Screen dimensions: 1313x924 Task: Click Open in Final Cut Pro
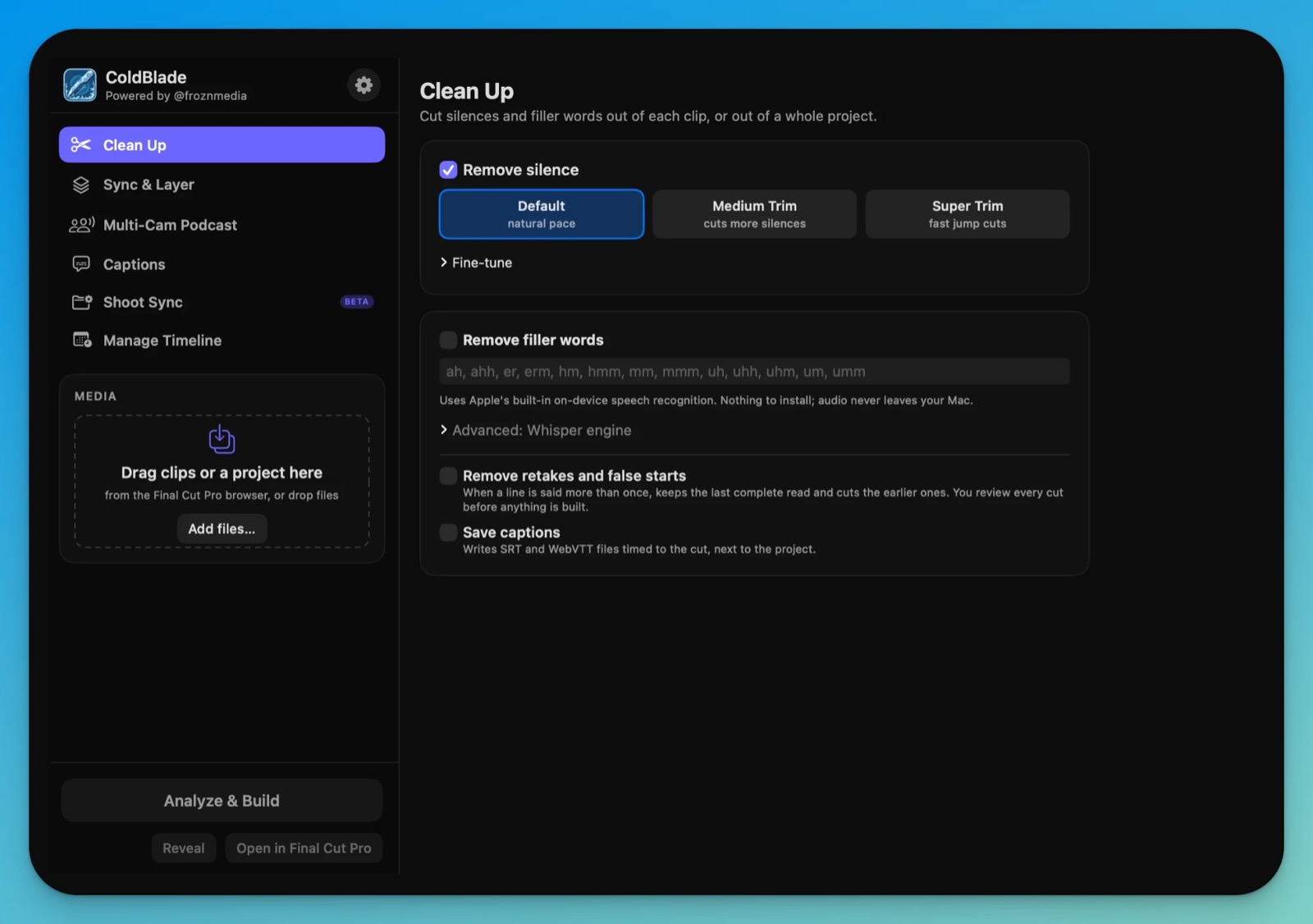304,849
